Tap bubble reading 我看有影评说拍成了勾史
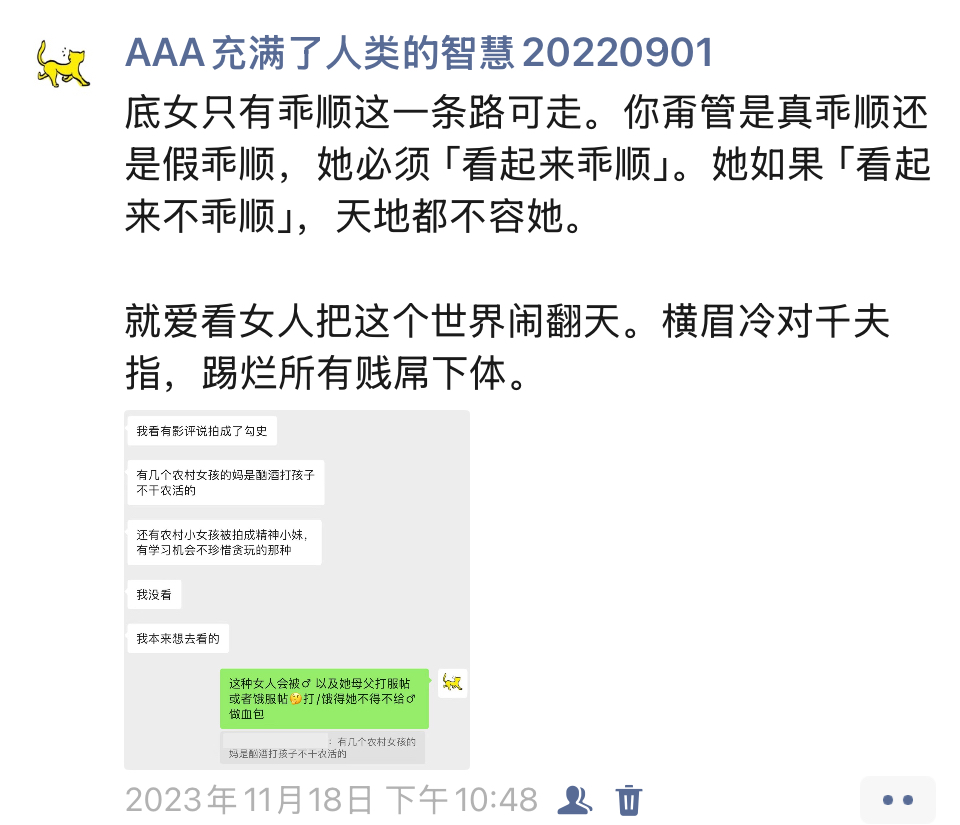 (x=202, y=431)
